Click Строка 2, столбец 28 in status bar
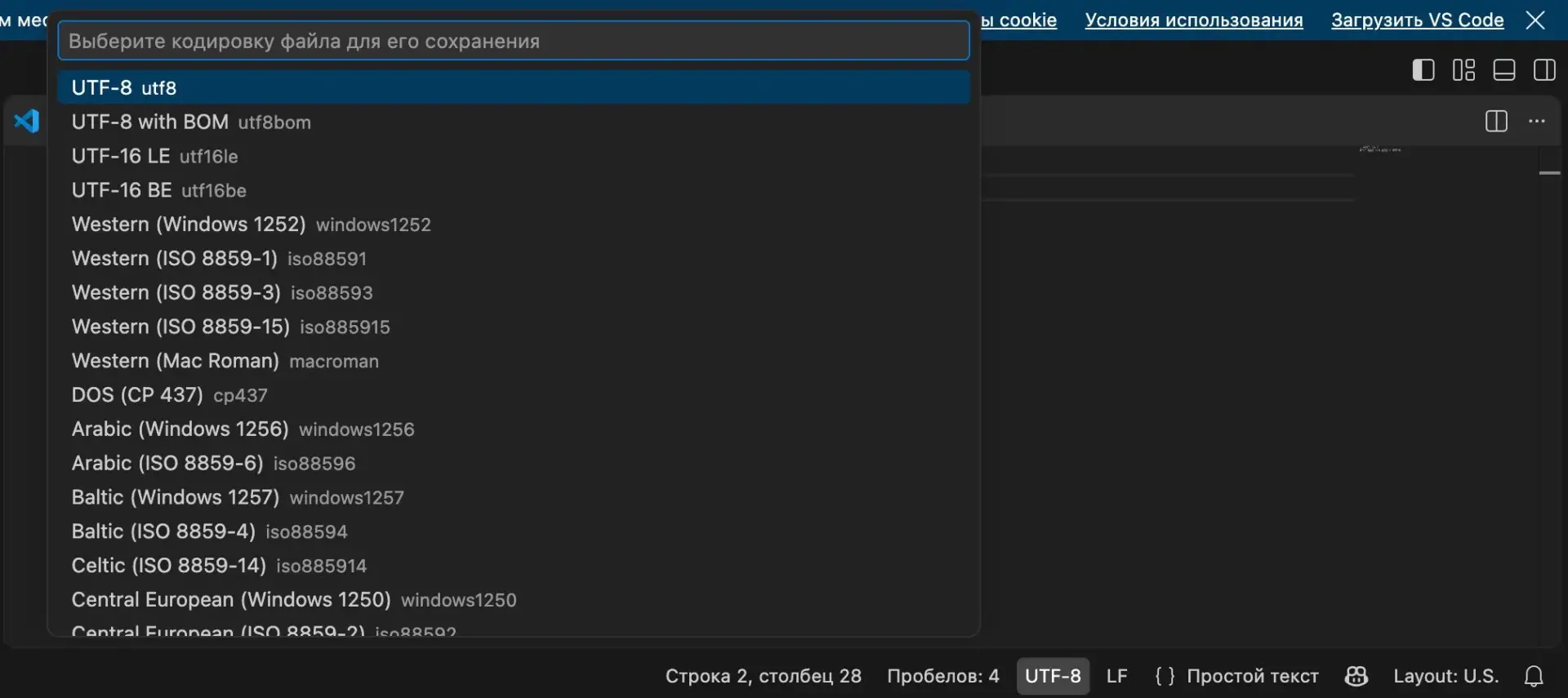 point(763,676)
